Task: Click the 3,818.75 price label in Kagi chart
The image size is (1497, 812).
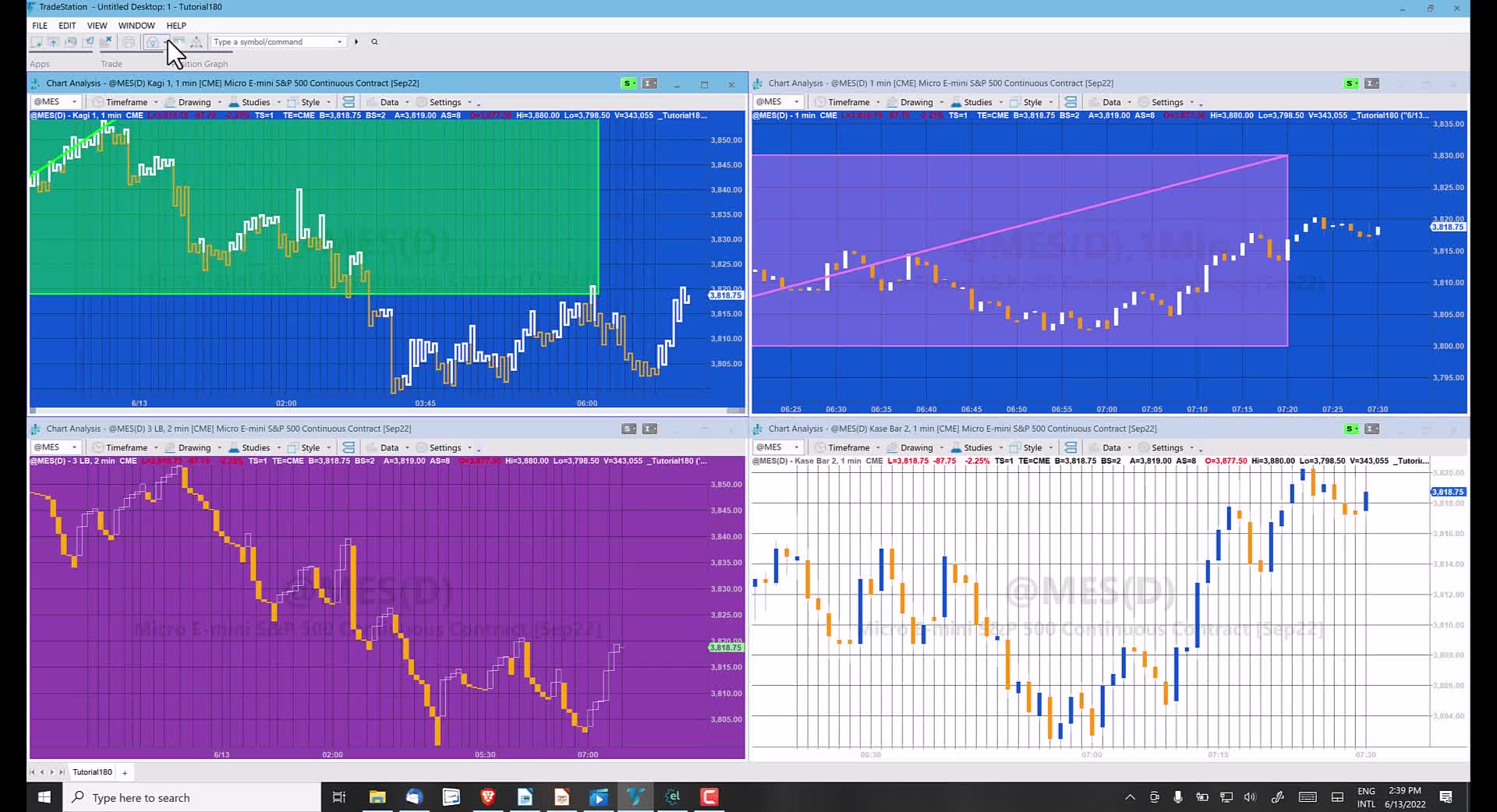Action: [x=726, y=295]
